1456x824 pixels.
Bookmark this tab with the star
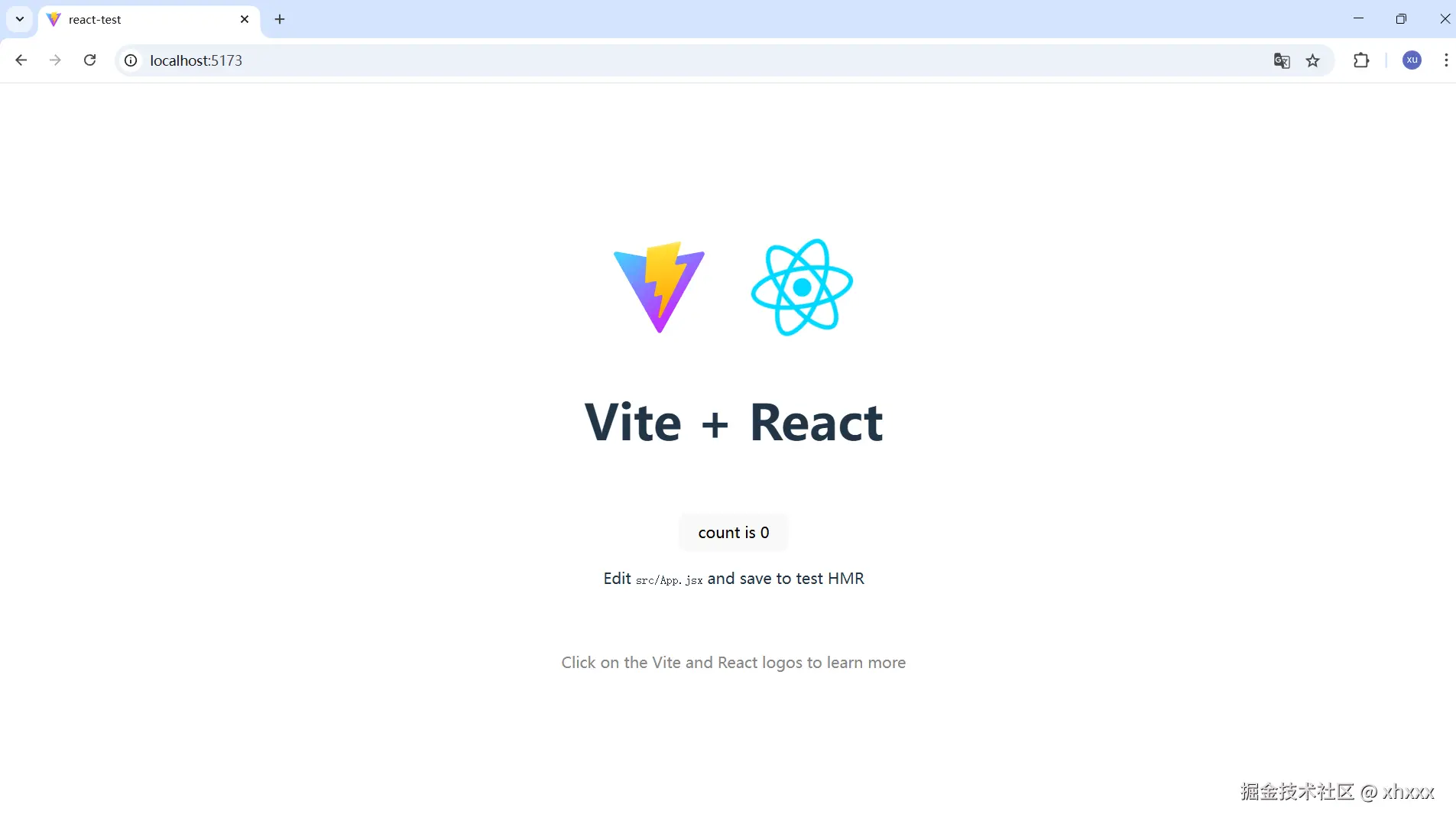point(1313,60)
